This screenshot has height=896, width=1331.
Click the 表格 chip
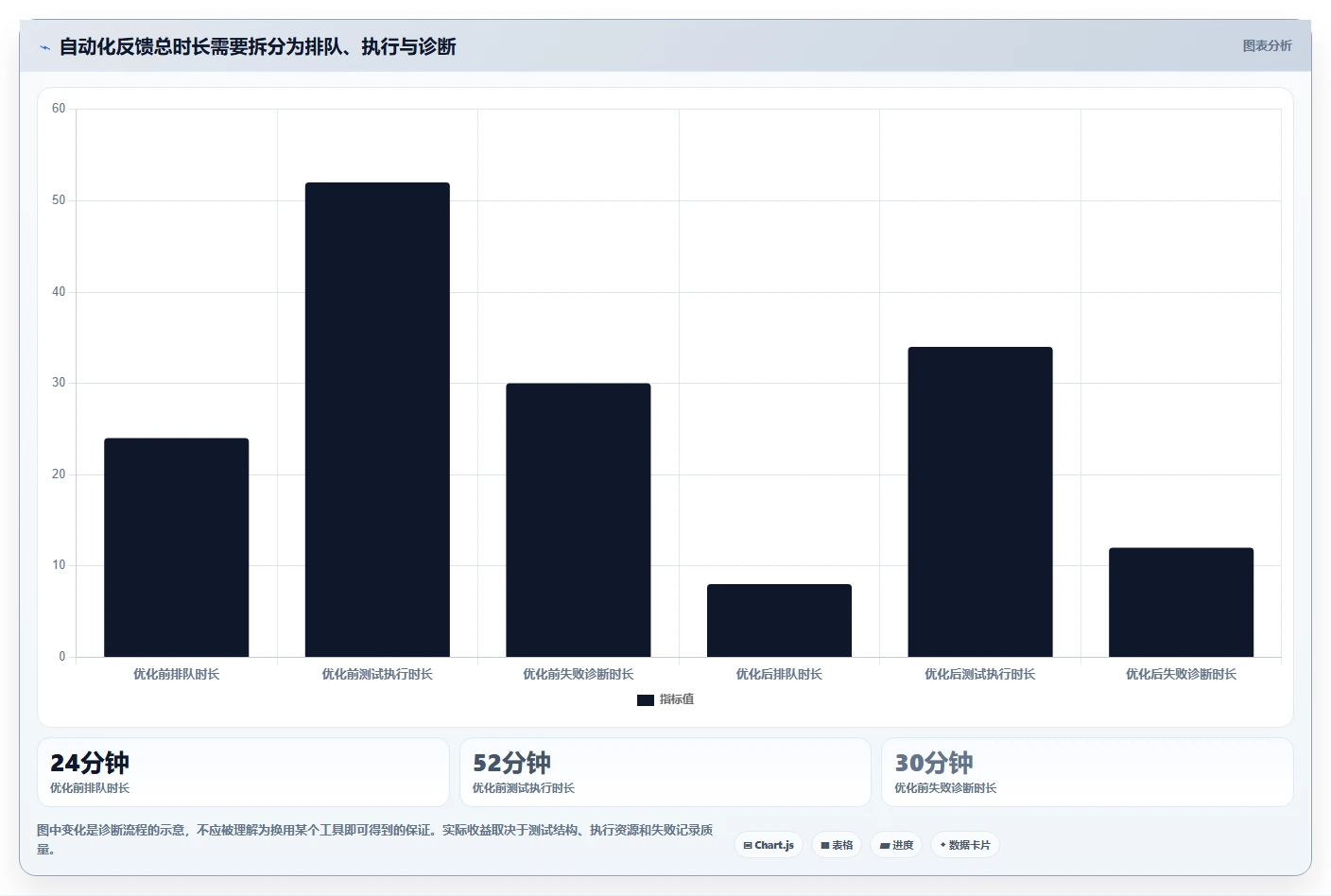pyautogui.click(x=837, y=845)
